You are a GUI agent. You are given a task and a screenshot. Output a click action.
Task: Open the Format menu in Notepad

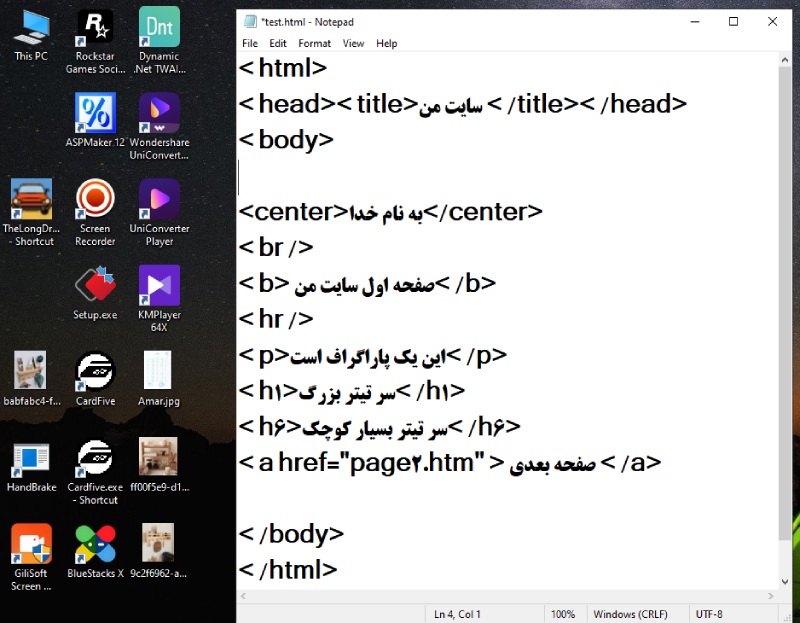click(x=314, y=44)
